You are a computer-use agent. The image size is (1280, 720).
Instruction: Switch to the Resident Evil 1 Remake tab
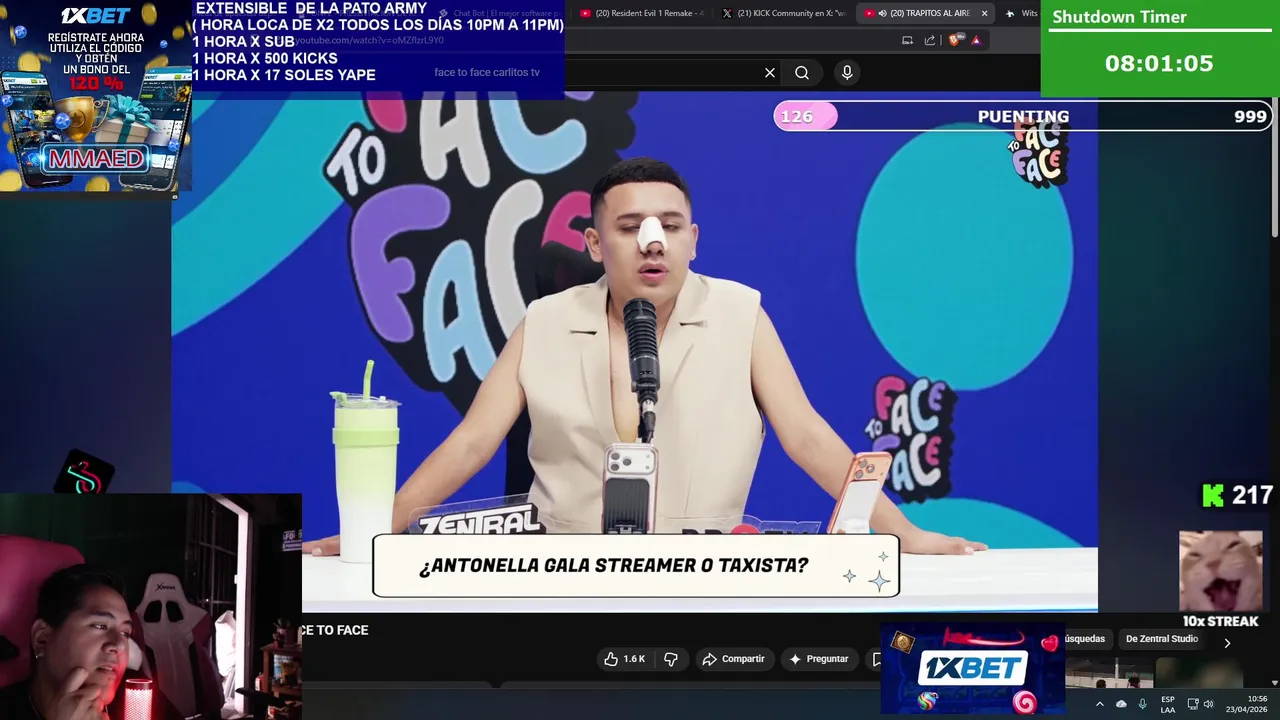642,13
